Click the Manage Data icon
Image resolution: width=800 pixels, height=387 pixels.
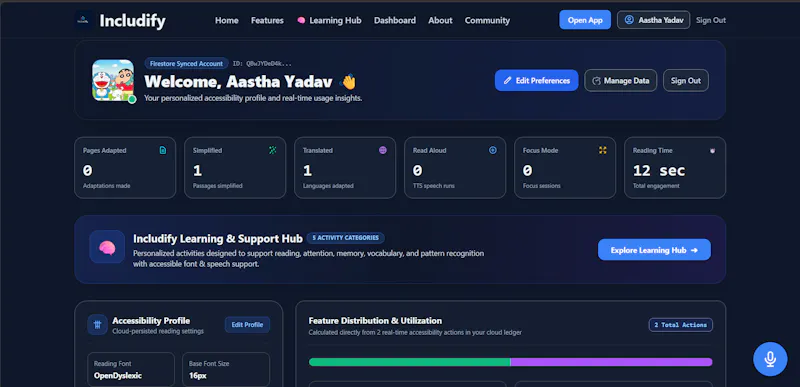(x=596, y=81)
